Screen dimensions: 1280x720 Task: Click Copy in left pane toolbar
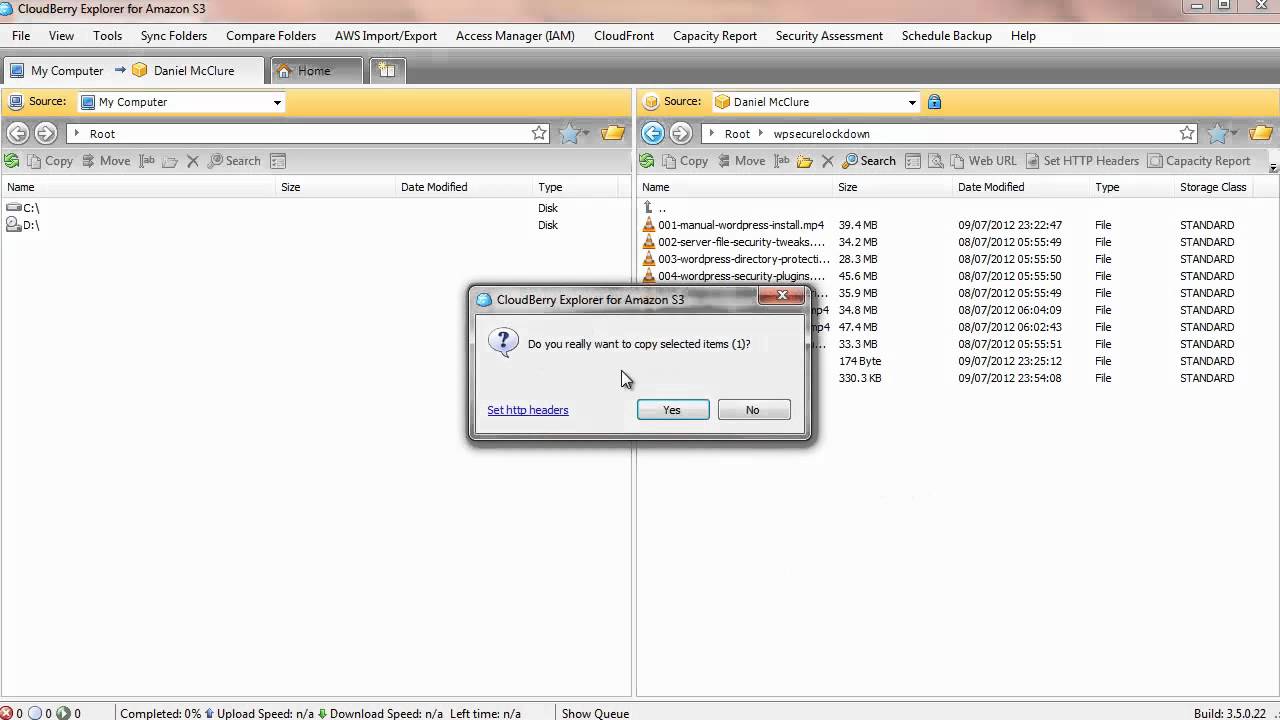click(50, 161)
